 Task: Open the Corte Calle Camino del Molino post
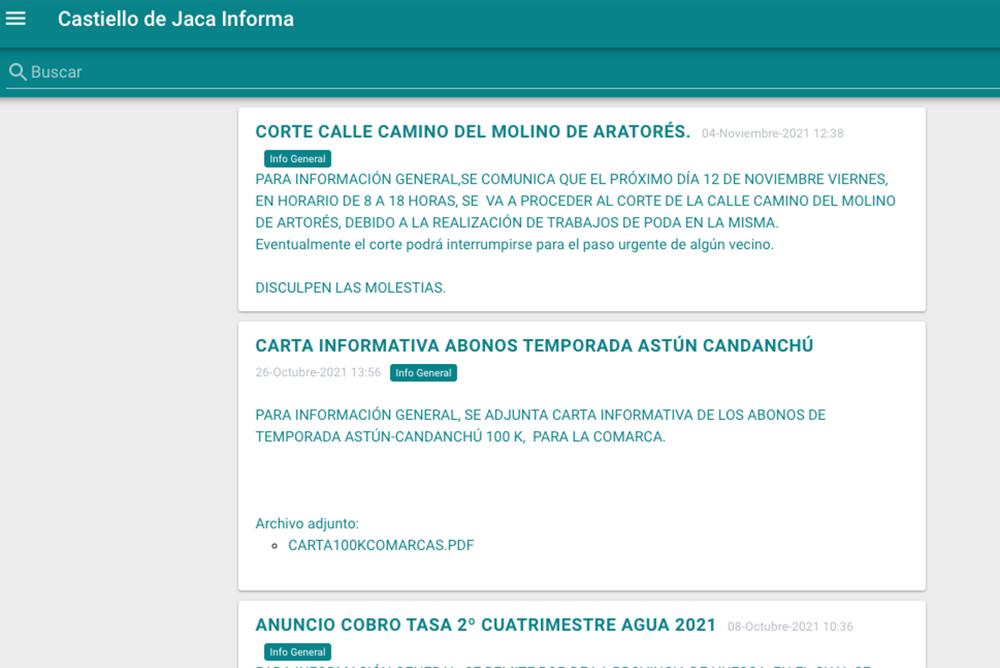(473, 132)
